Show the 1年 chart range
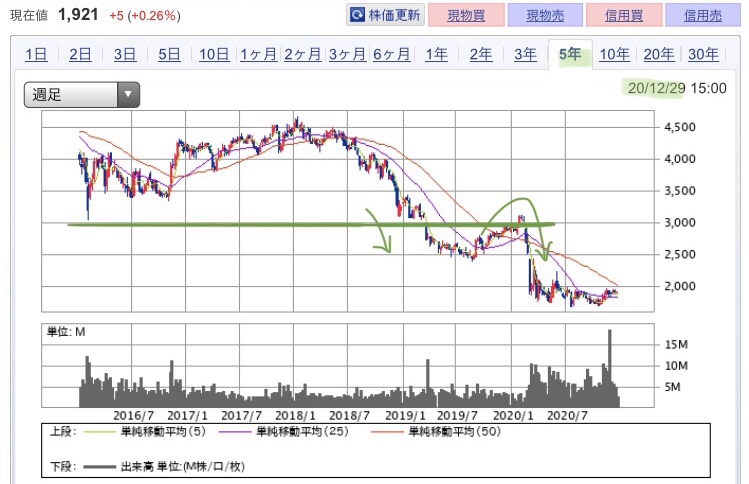 click(437, 54)
